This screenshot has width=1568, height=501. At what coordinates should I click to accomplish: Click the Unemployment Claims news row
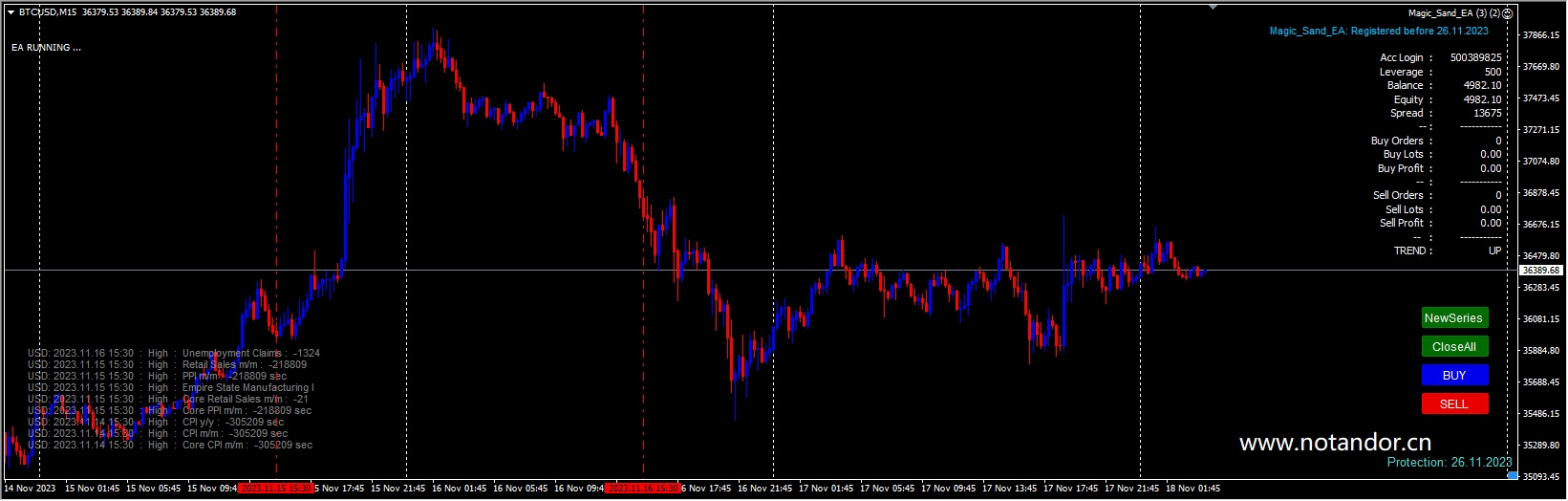click(174, 354)
